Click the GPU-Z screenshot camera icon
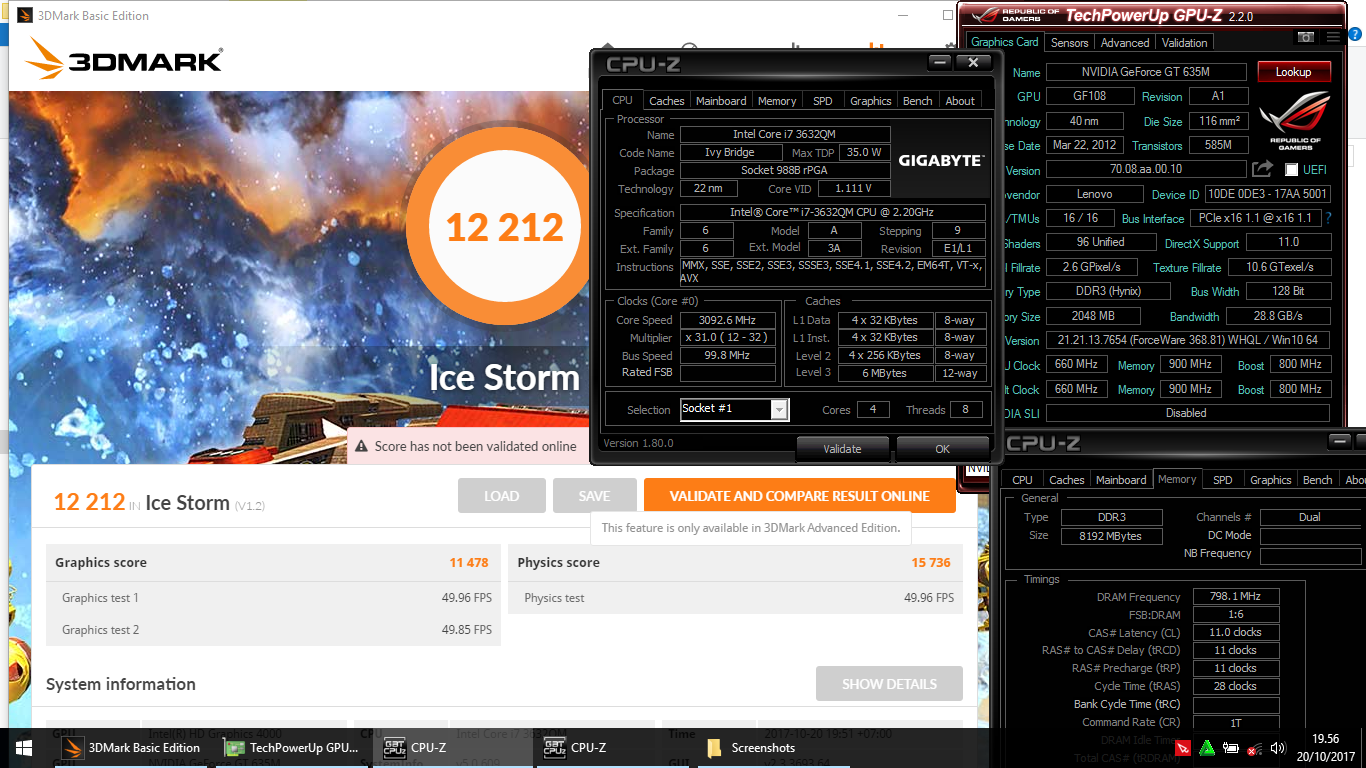The width and height of the screenshot is (1366, 768). (1306, 38)
